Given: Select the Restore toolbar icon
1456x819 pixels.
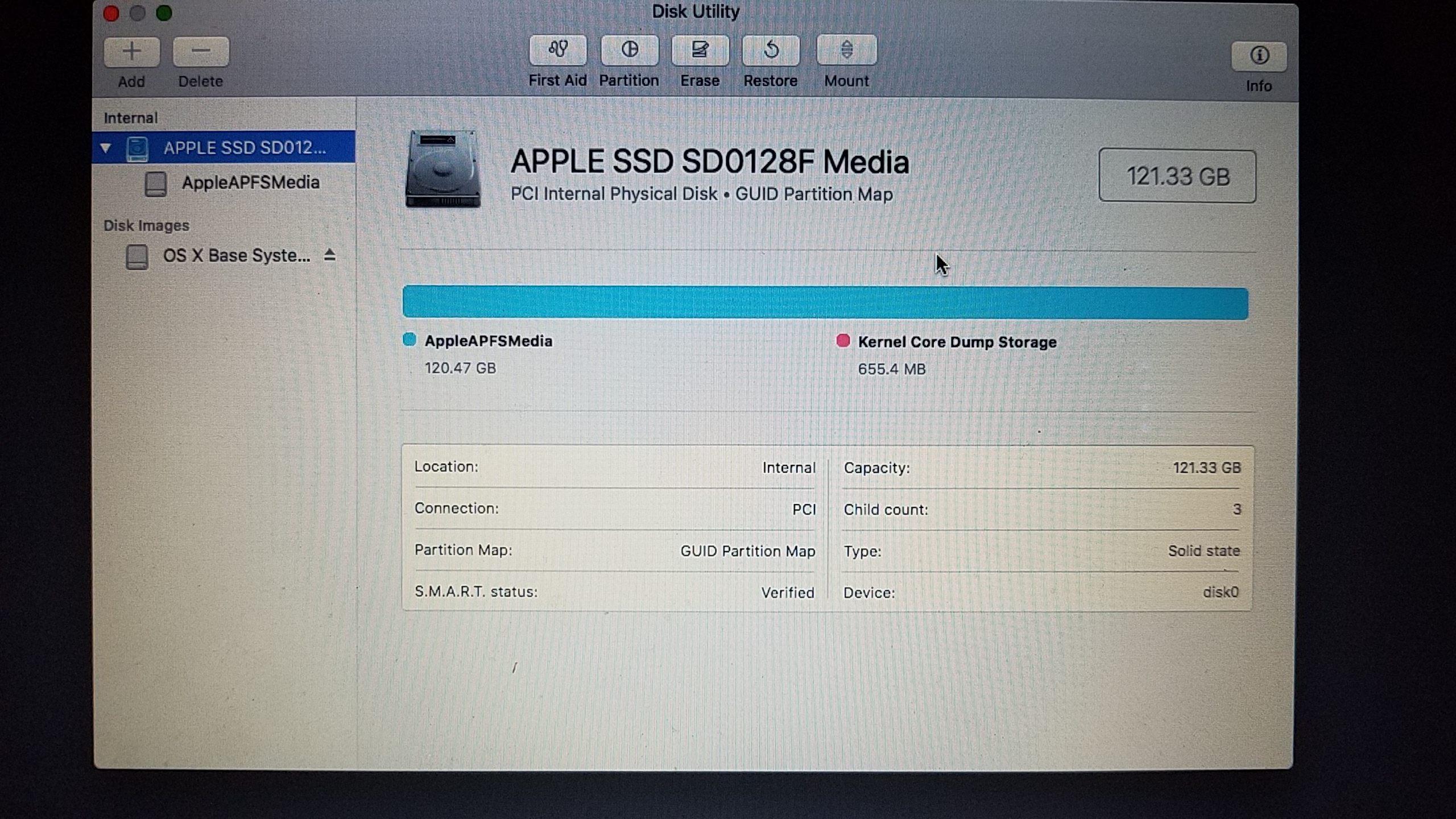Looking at the screenshot, I should click(771, 51).
